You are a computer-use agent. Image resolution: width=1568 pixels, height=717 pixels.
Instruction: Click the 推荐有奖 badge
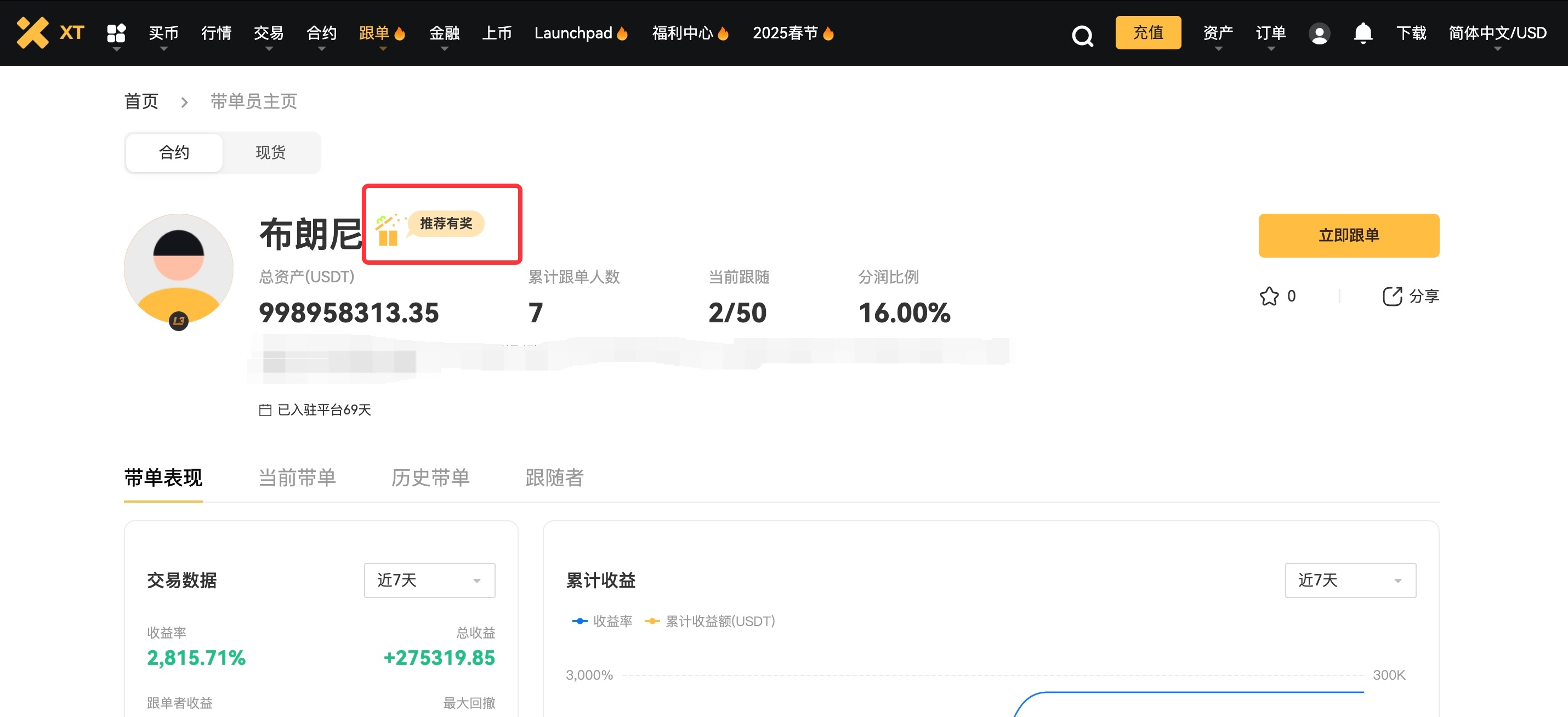[x=446, y=224]
